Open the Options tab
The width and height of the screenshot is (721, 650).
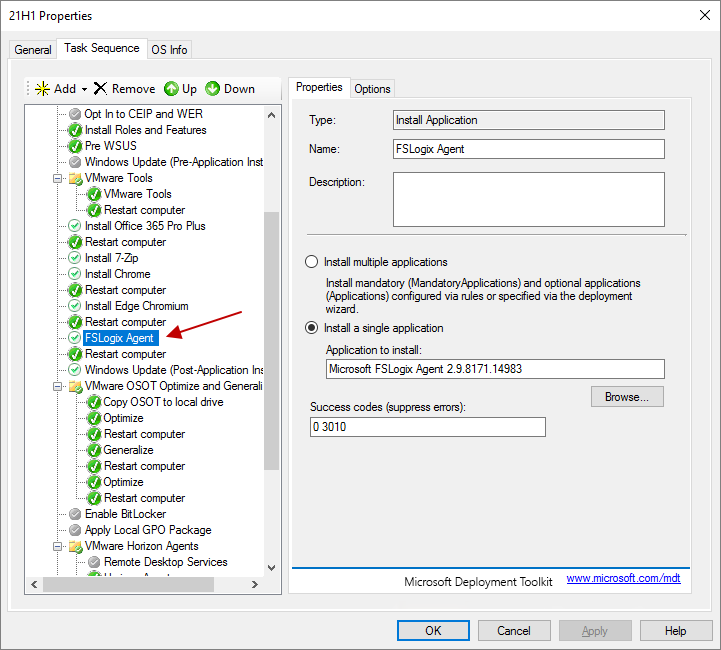pos(372,89)
